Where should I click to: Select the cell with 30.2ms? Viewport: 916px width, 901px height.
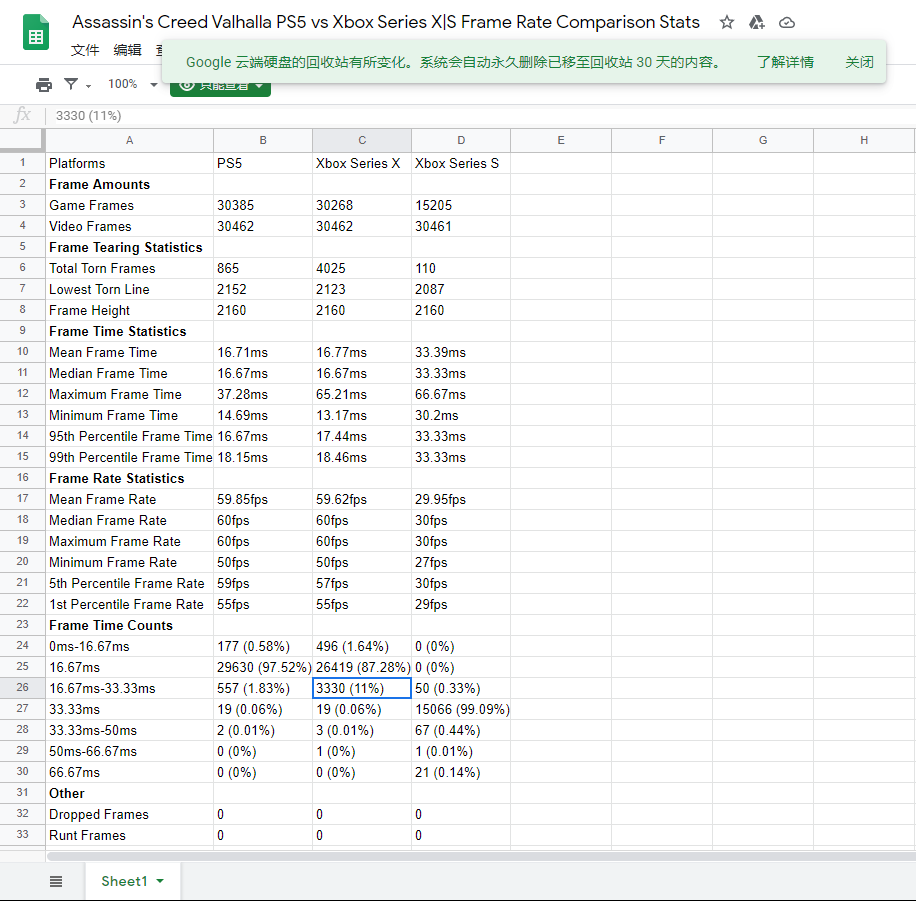pos(461,415)
